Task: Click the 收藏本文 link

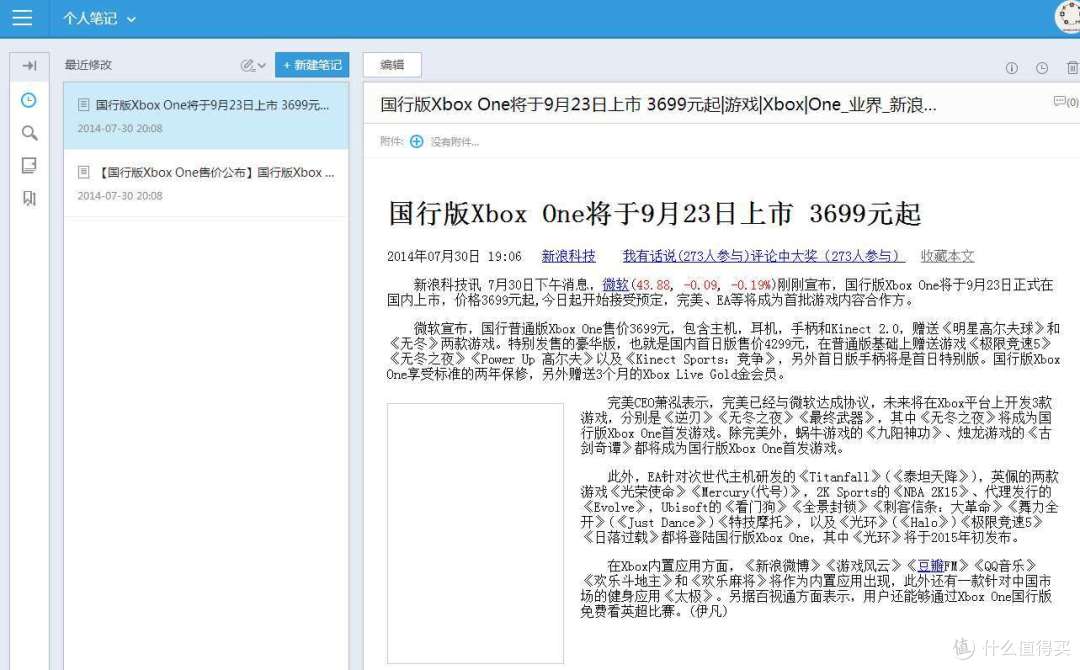Action: [x=947, y=256]
